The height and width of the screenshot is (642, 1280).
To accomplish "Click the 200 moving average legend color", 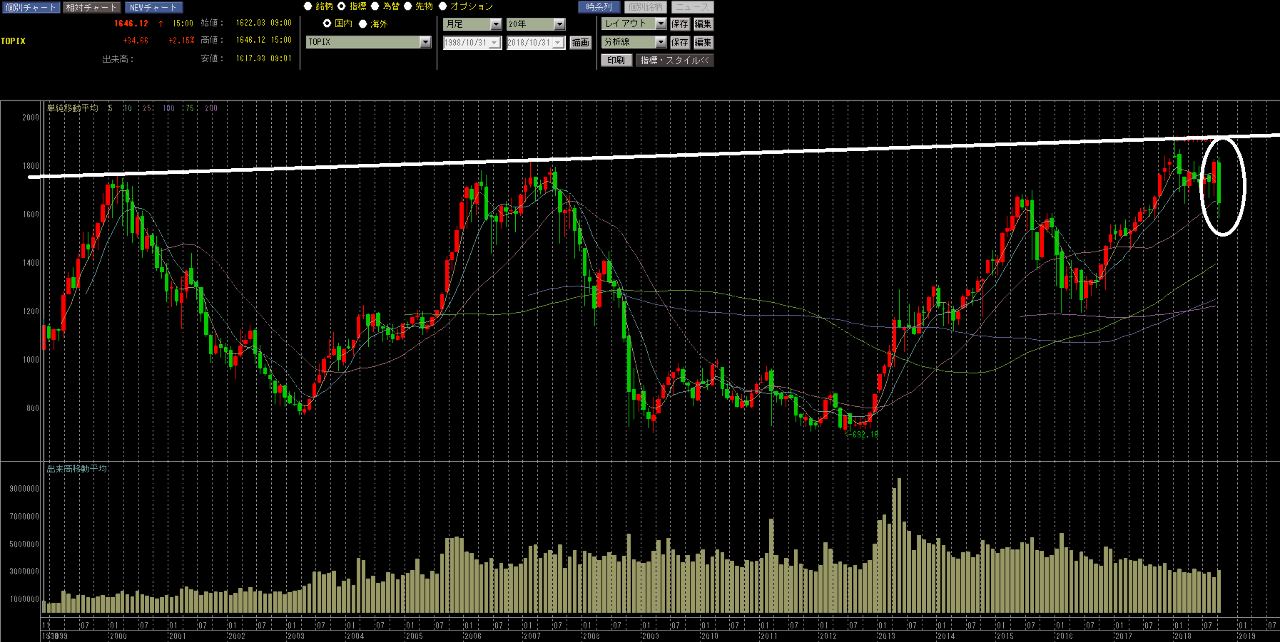I will coord(210,108).
